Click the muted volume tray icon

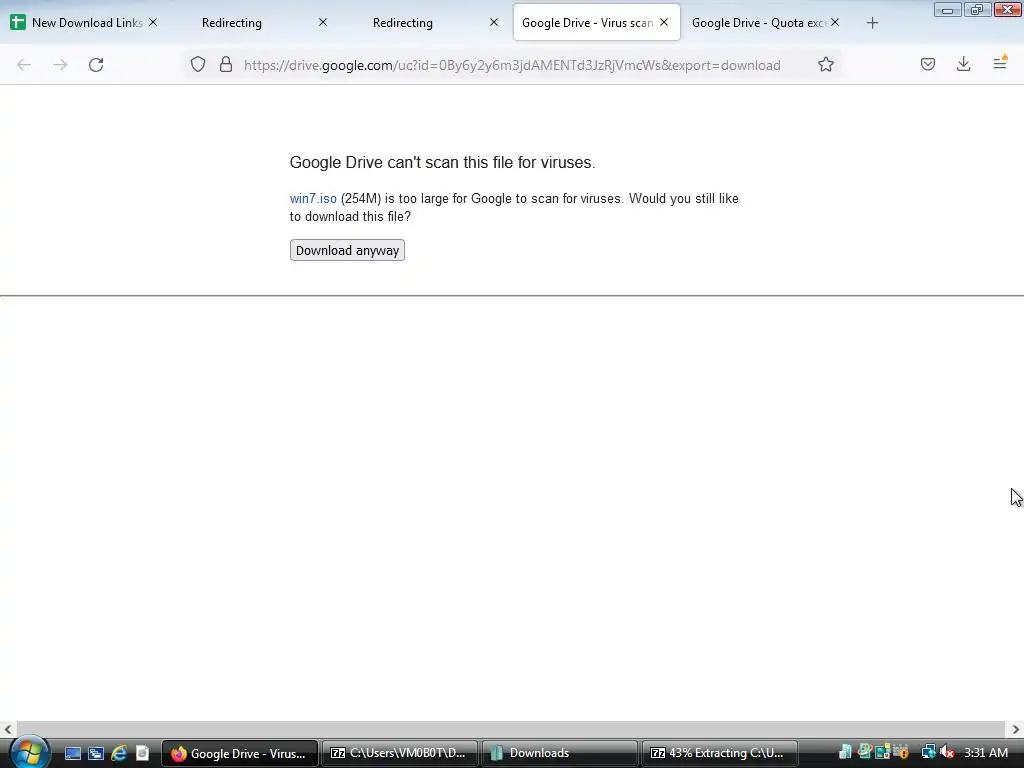pos(948,752)
